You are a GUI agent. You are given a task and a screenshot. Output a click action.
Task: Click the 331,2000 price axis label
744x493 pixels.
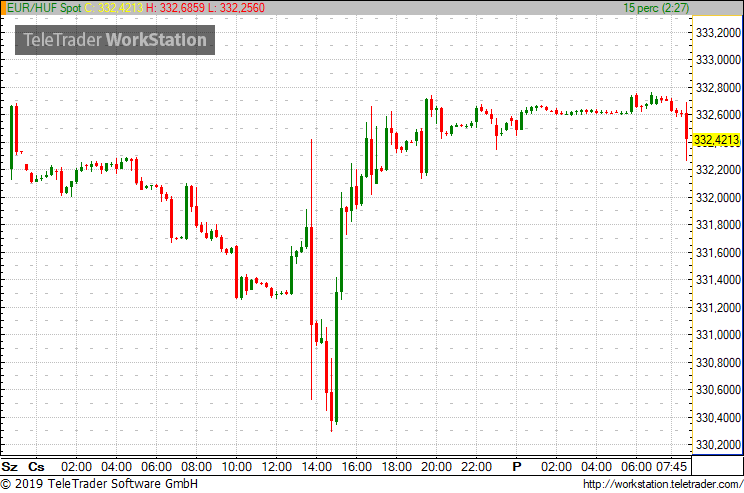[718, 307]
